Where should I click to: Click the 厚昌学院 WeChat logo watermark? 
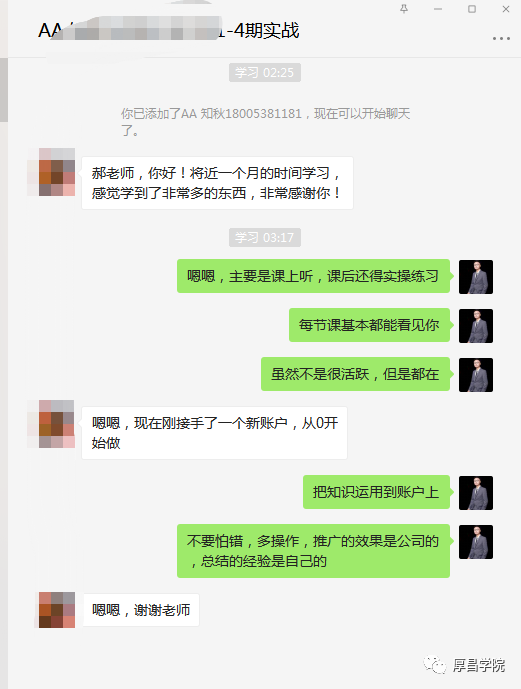tap(464, 665)
